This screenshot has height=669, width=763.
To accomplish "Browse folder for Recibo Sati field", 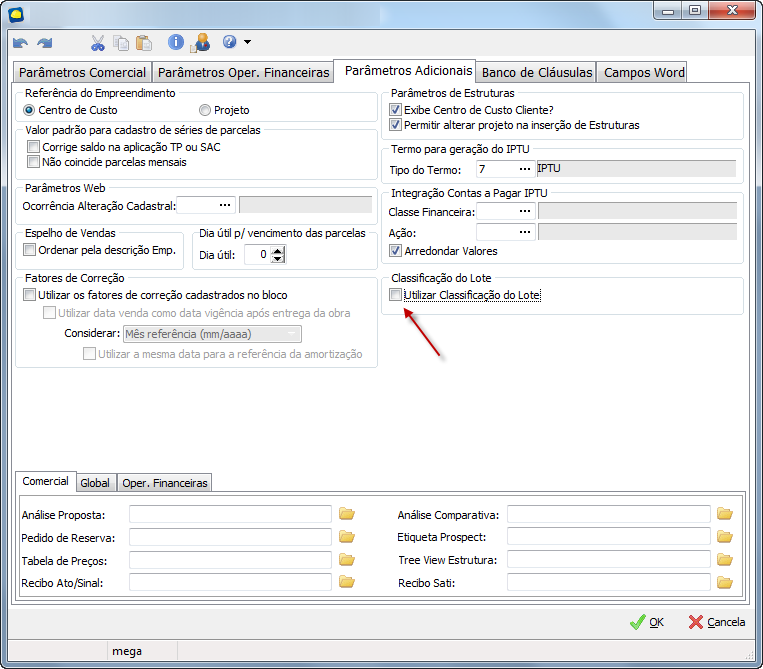I will [725, 582].
